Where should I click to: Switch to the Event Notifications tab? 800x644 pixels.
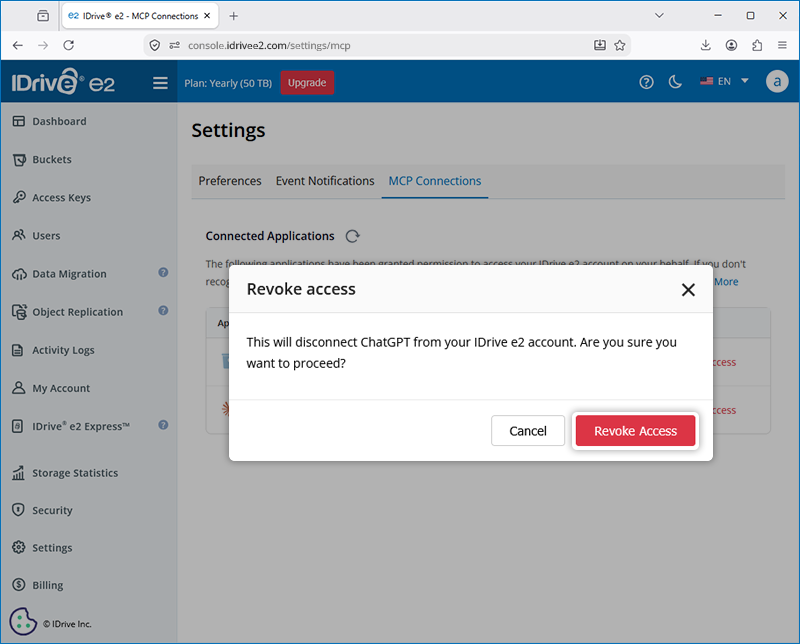[325, 181]
